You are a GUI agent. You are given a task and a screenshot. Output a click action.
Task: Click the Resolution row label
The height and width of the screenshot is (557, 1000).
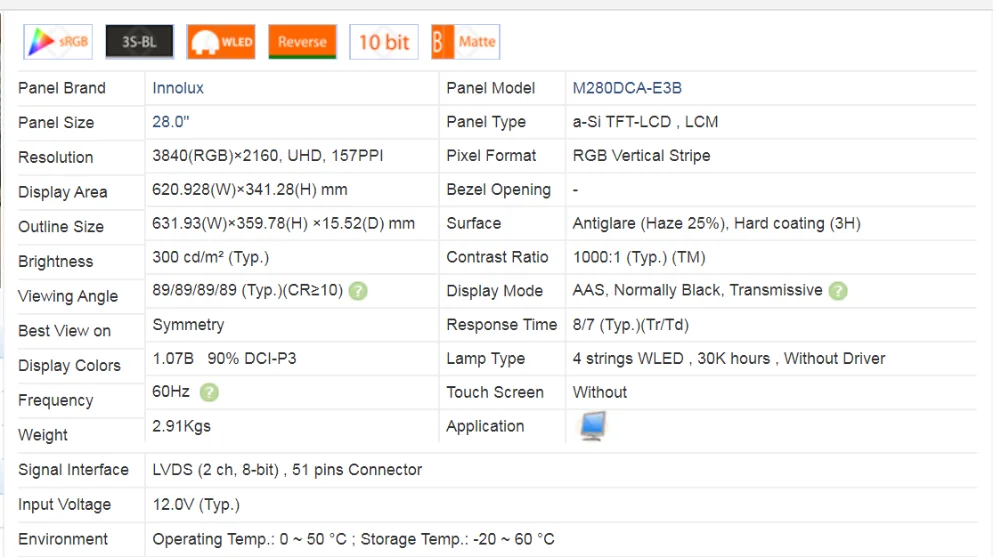pyautogui.click(x=55, y=158)
